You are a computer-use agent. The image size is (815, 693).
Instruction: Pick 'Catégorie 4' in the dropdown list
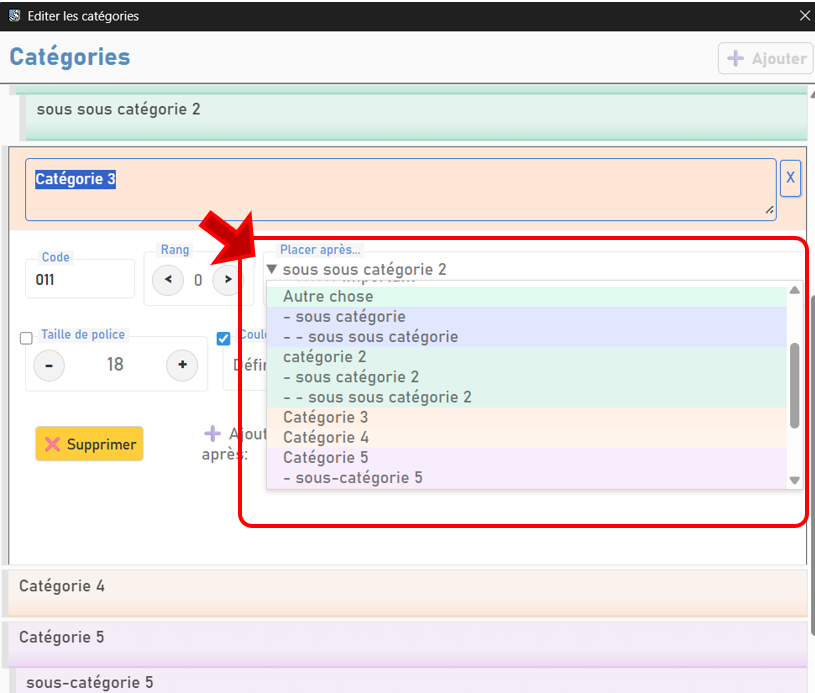[x=526, y=438]
